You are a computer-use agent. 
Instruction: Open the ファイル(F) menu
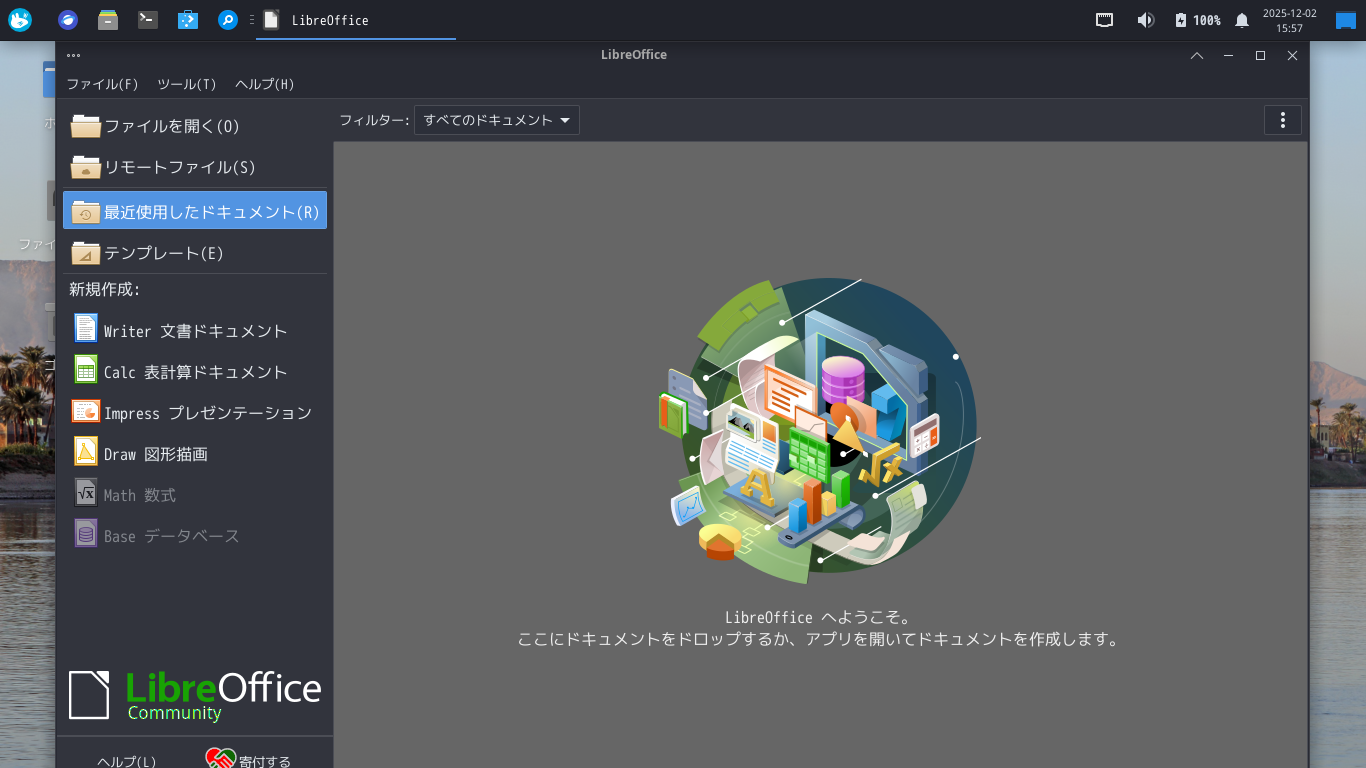(x=102, y=84)
